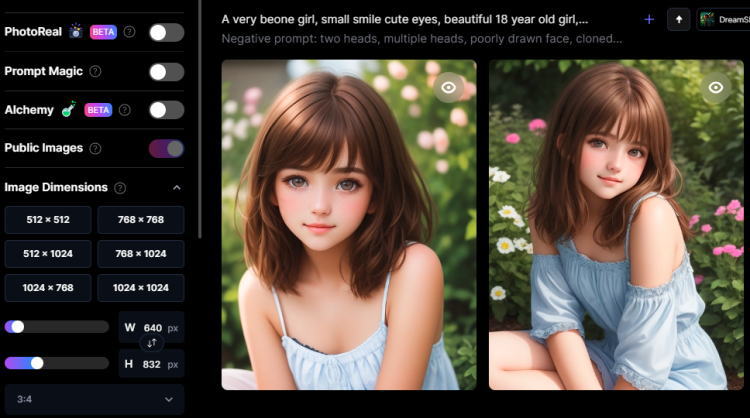Open the Prompt Magic help icon
This screenshot has height=418, width=750.
pyautogui.click(x=95, y=71)
